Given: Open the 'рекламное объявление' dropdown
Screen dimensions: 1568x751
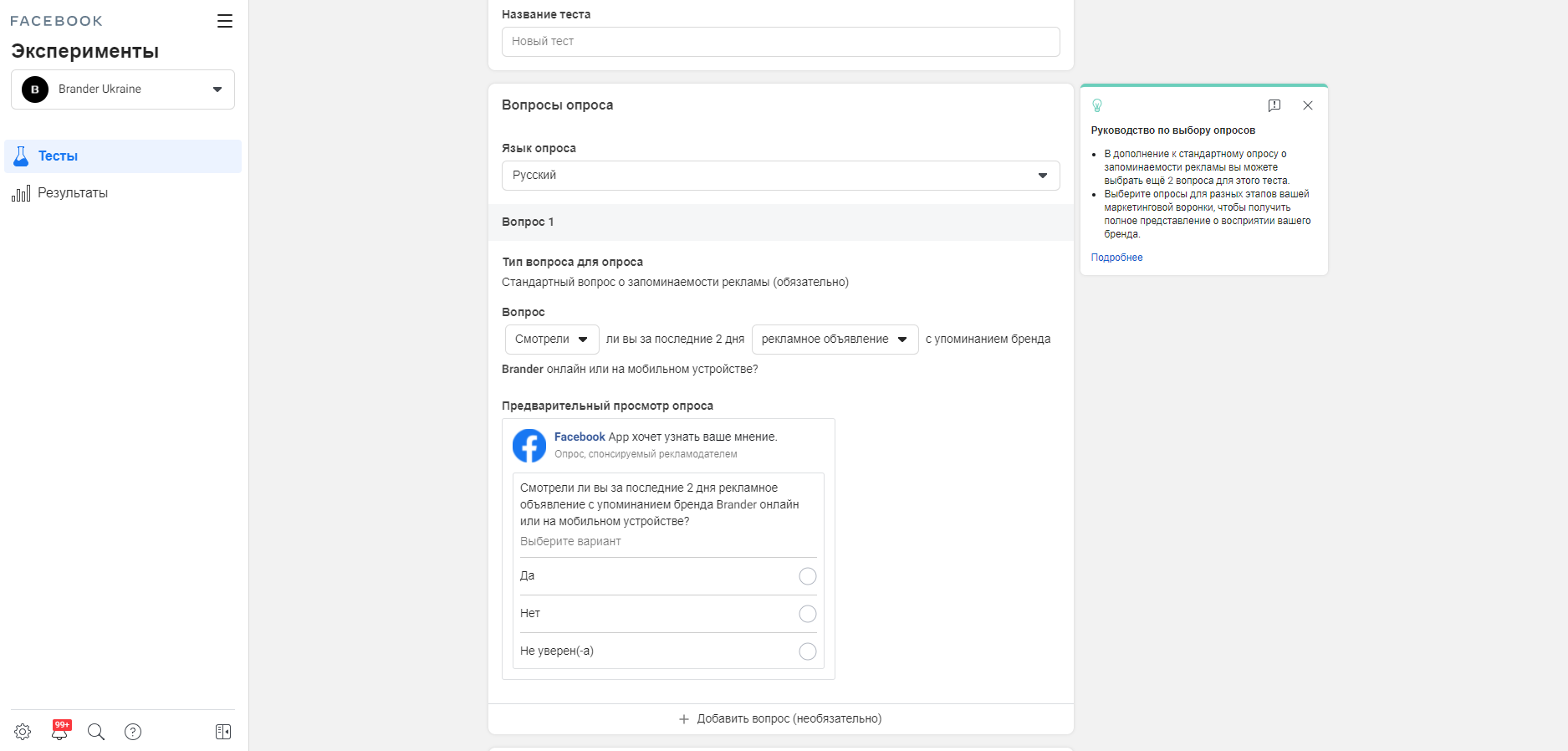Looking at the screenshot, I should [834, 340].
